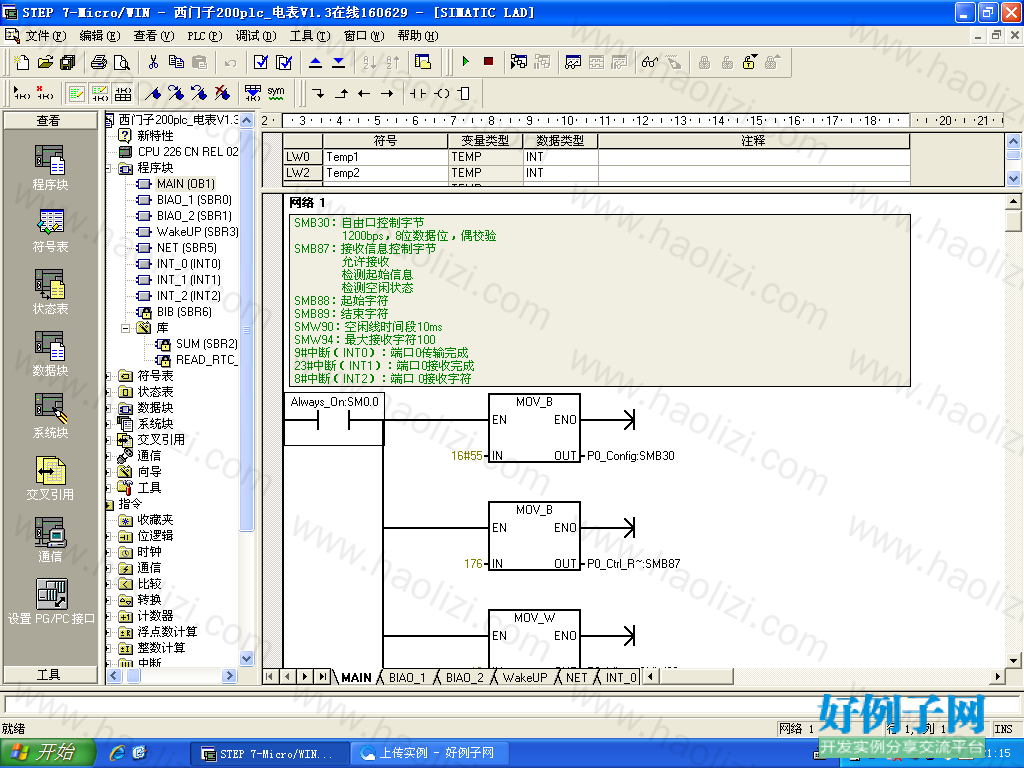Insert a contact element
This screenshot has height=768, width=1024.
tap(418, 93)
